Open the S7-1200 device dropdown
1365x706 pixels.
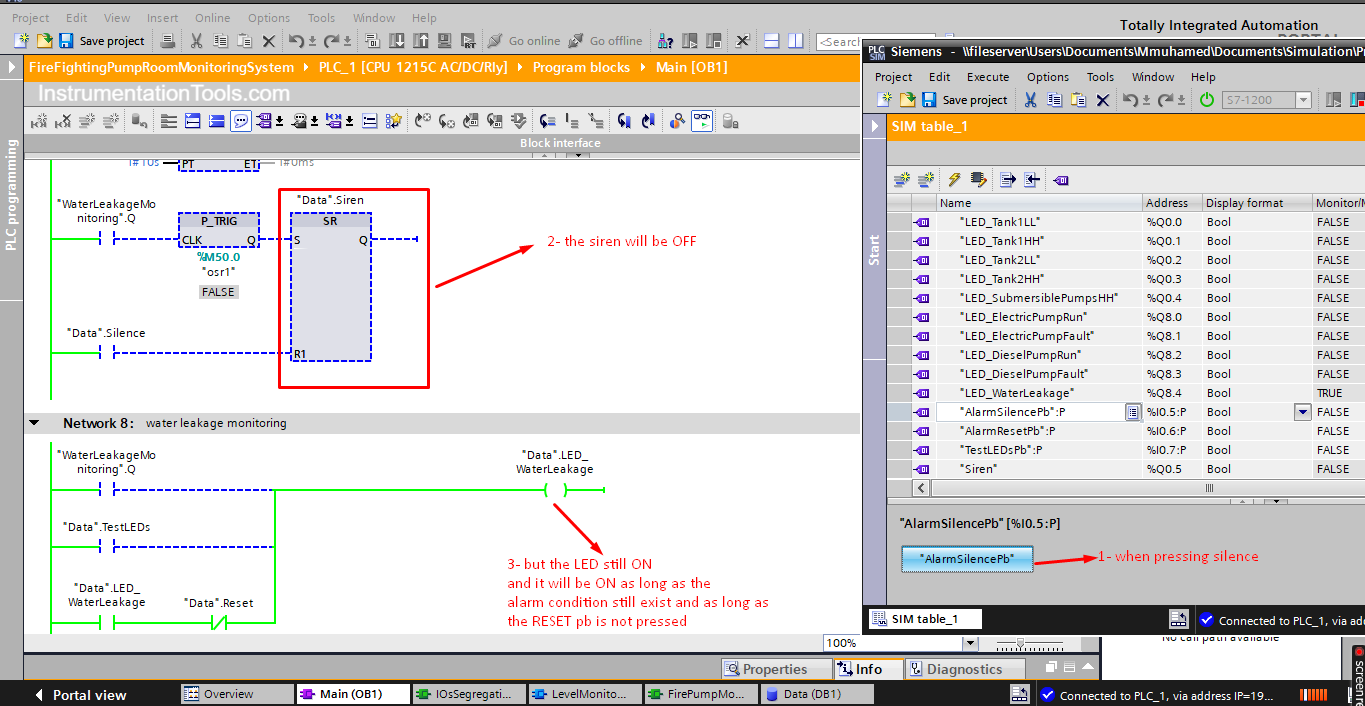1303,100
